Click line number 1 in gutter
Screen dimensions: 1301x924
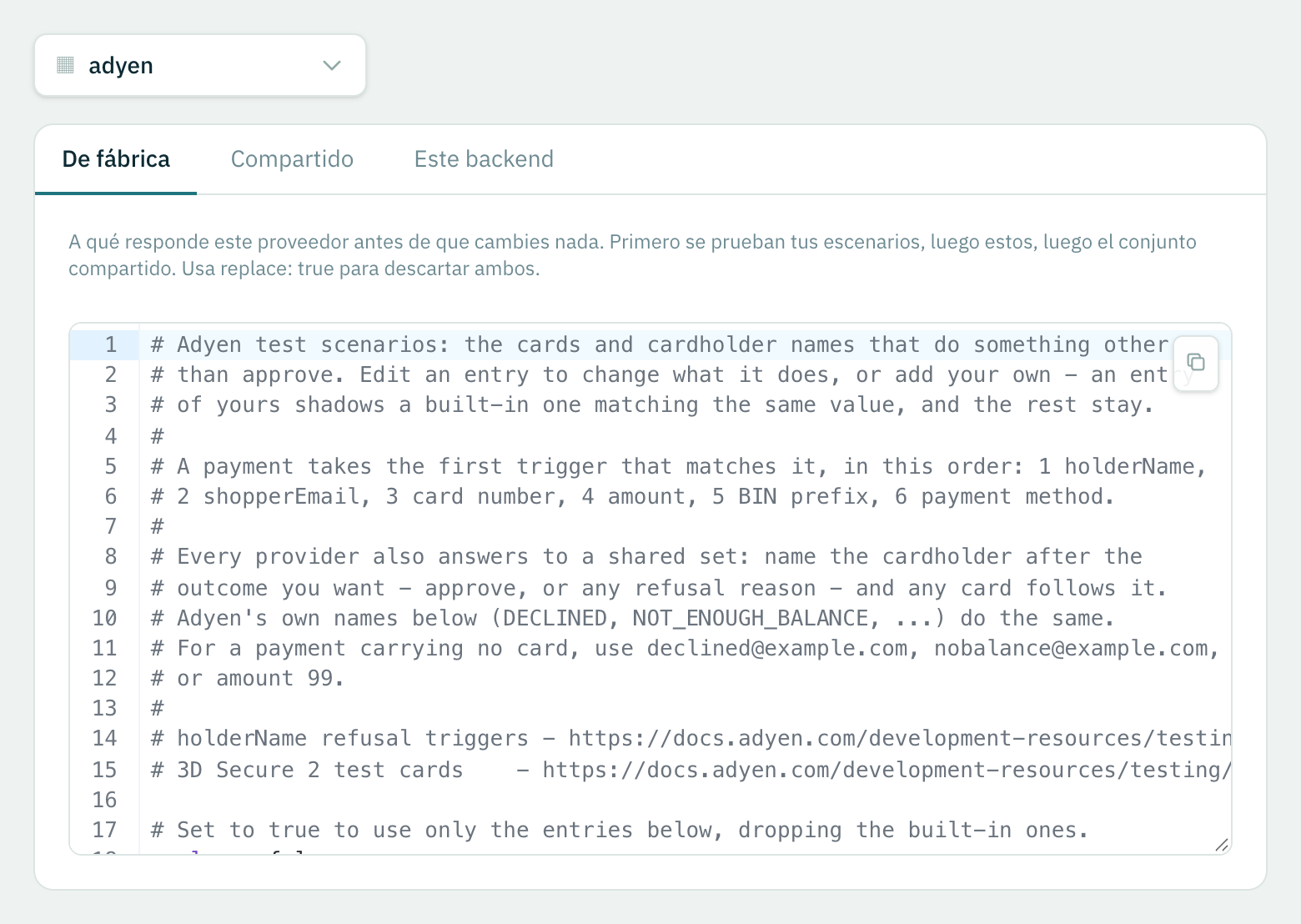[110, 344]
